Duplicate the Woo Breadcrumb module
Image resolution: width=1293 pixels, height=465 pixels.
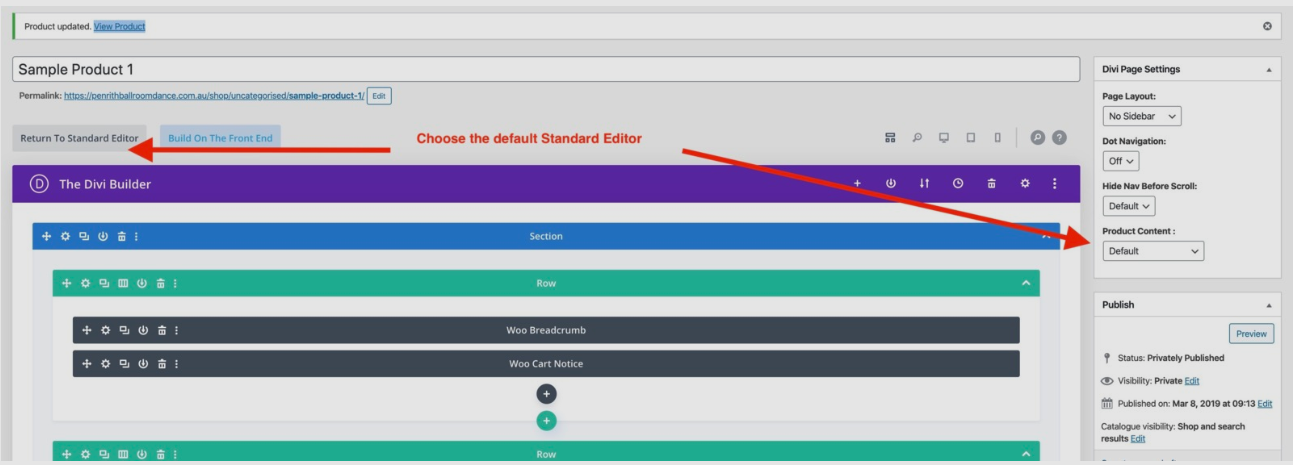click(x=124, y=330)
